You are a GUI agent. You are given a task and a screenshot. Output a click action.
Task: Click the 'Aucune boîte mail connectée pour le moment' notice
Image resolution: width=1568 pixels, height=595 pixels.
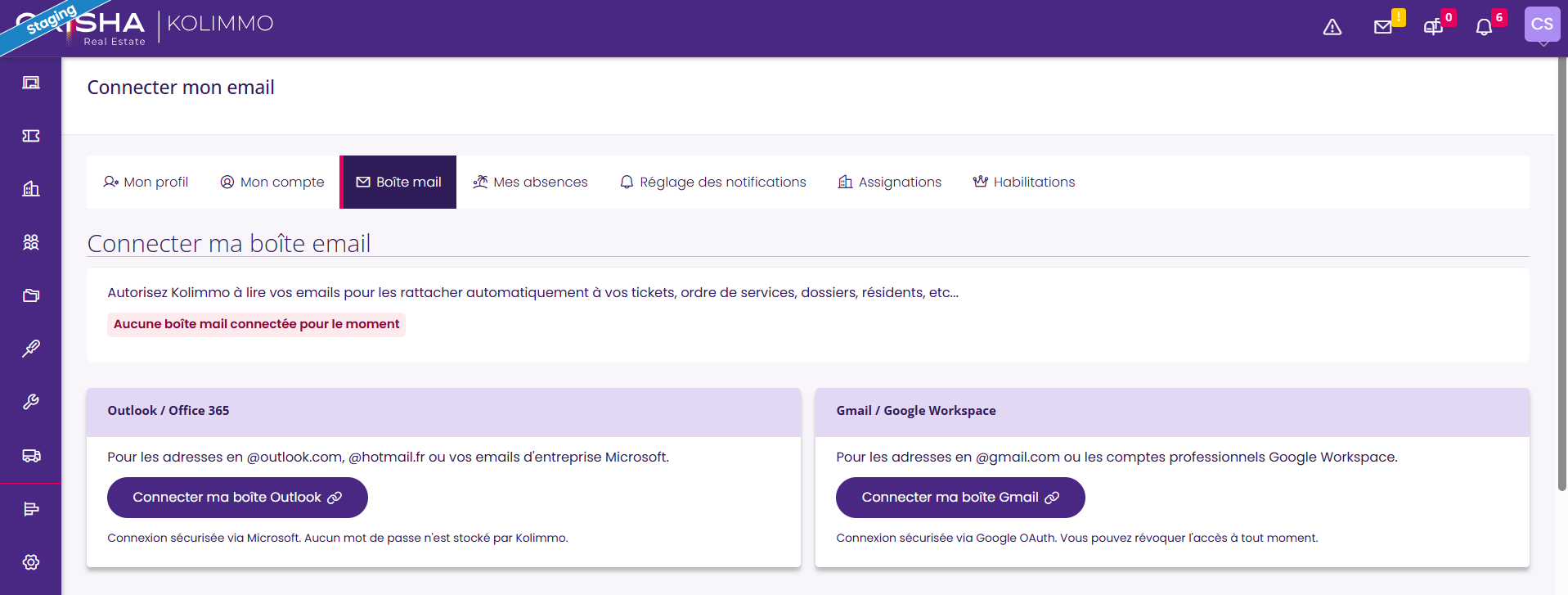pyautogui.click(x=256, y=324)
